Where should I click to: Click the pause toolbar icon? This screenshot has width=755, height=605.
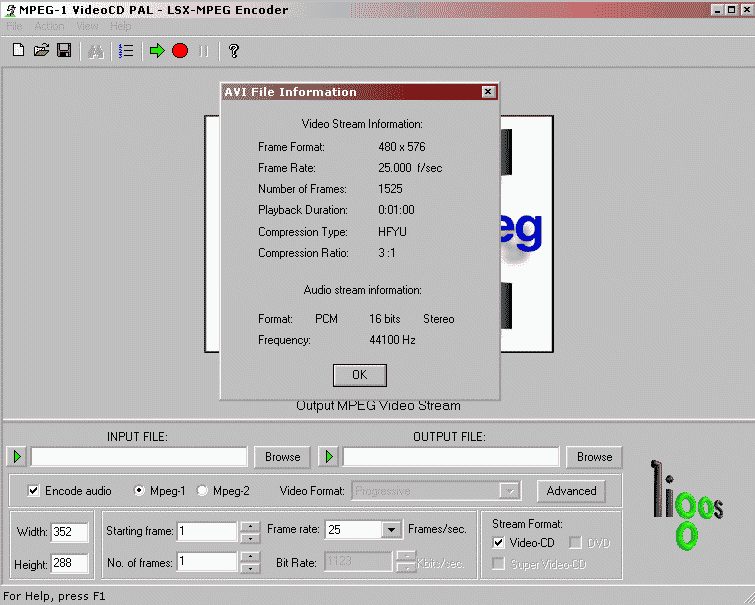(x=204, y=51)
